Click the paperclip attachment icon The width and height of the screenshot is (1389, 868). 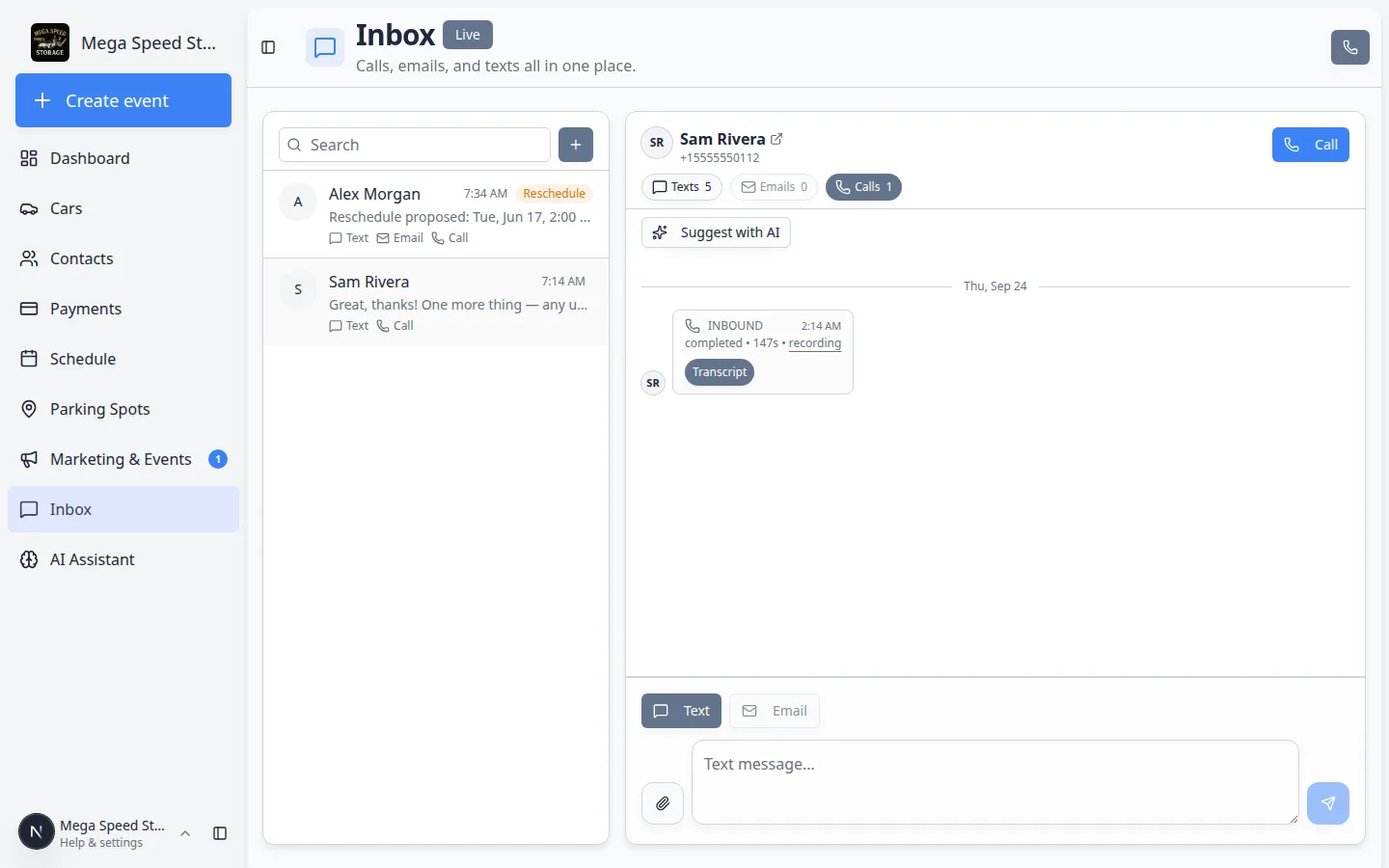[x=663, y=803]
